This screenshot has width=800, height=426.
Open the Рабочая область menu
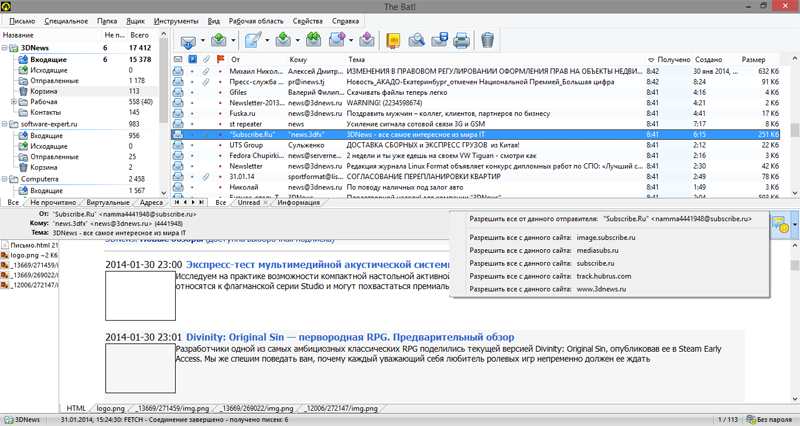coord(256,21)
